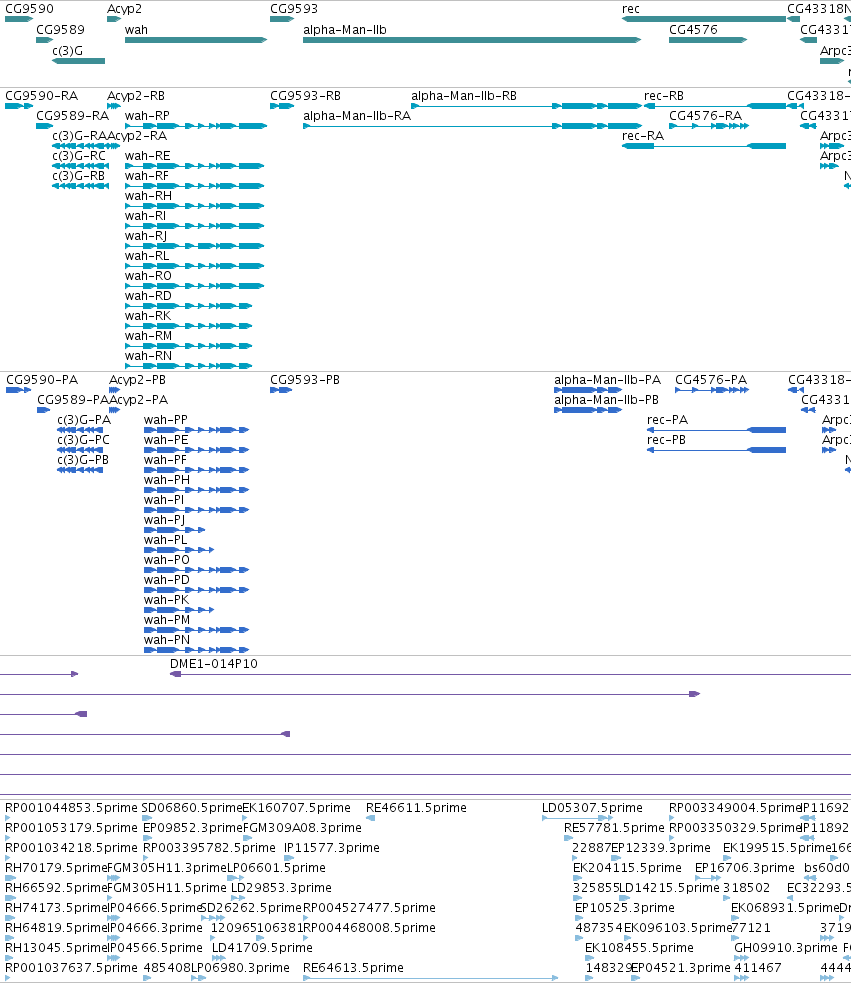Select EST GH09910.3prime
Screen dimensions: 851x983
click(x=786, y=948)
